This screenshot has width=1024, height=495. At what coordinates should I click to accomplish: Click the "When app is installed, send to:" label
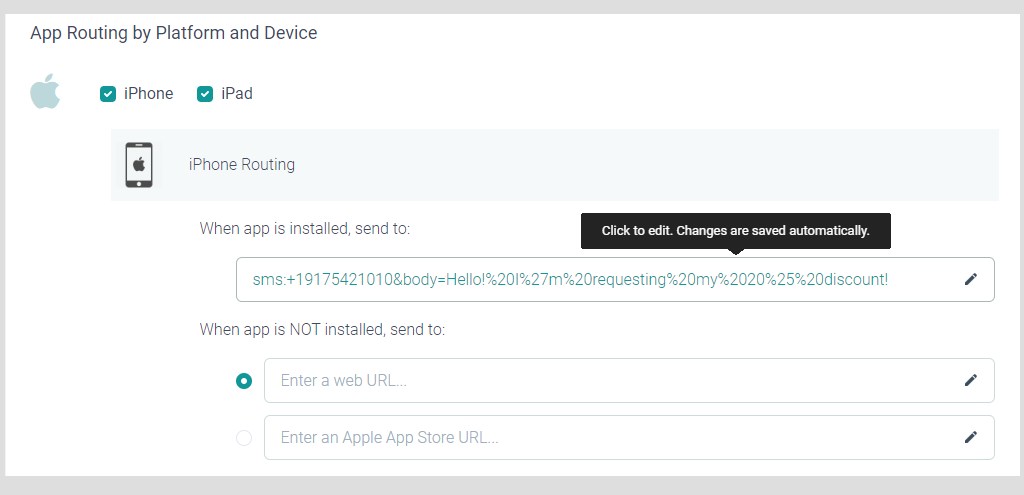point(304,229)
